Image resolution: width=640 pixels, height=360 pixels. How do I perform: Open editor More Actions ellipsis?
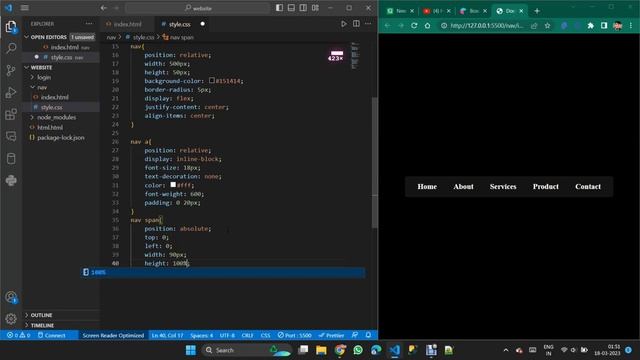368,24
